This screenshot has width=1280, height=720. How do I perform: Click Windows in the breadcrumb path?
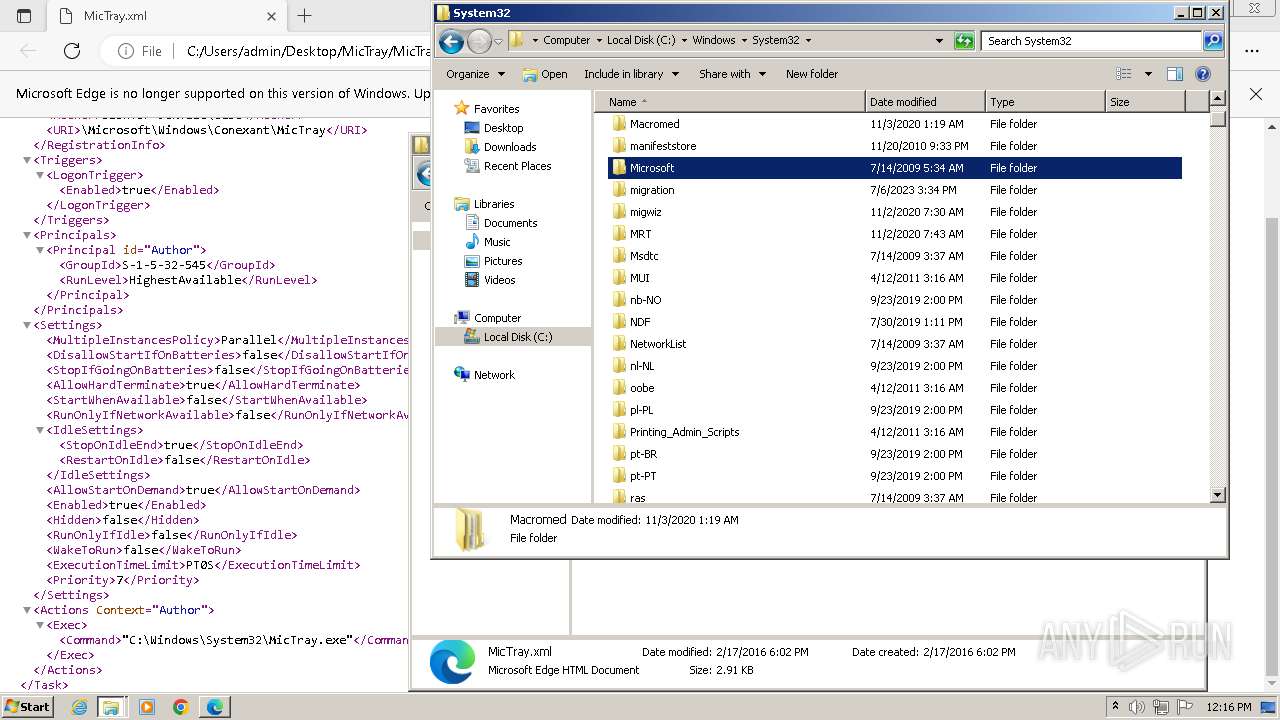[714, 41]
